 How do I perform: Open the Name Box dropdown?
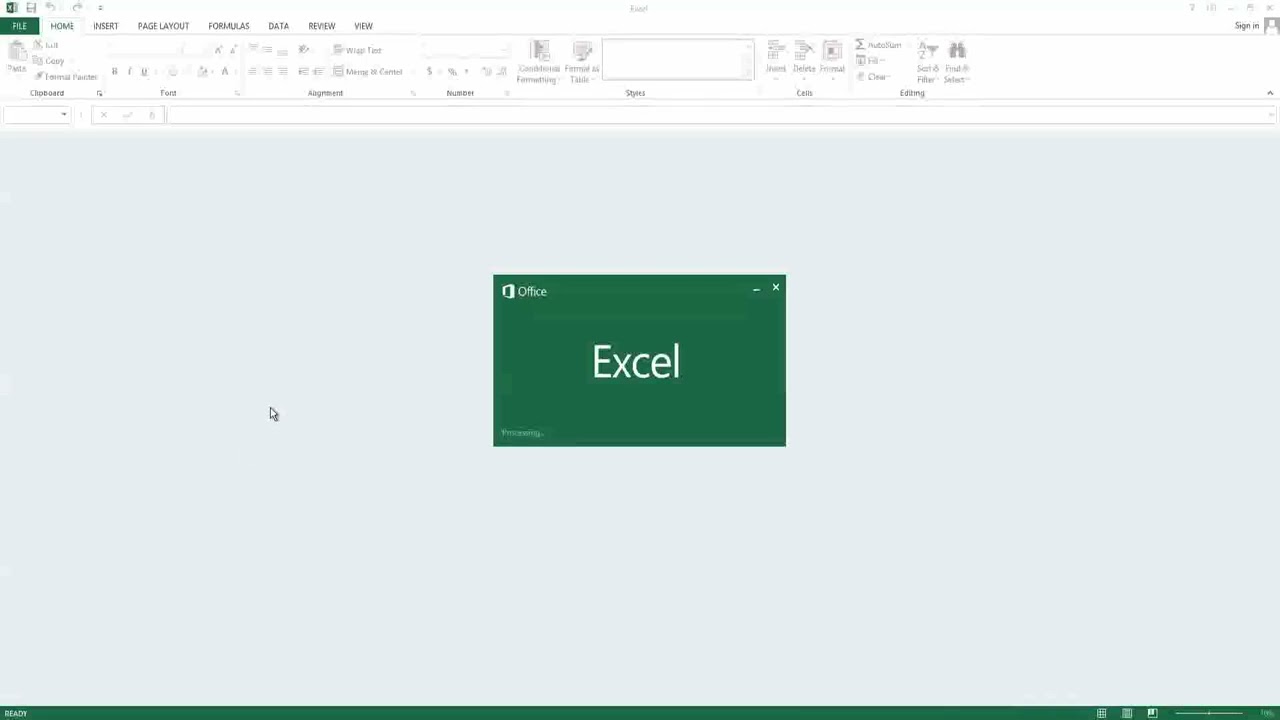pyautogui.click(x=63, y=115)
